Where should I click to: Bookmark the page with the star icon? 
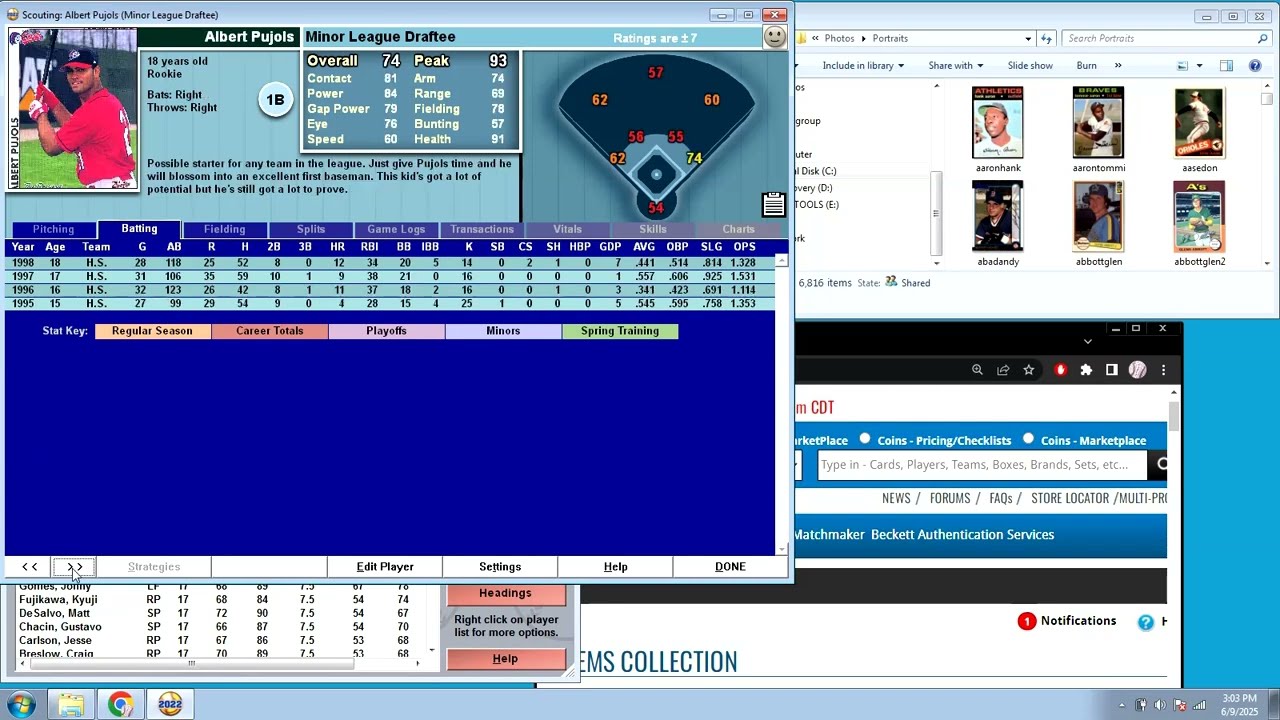point(1029,370)
